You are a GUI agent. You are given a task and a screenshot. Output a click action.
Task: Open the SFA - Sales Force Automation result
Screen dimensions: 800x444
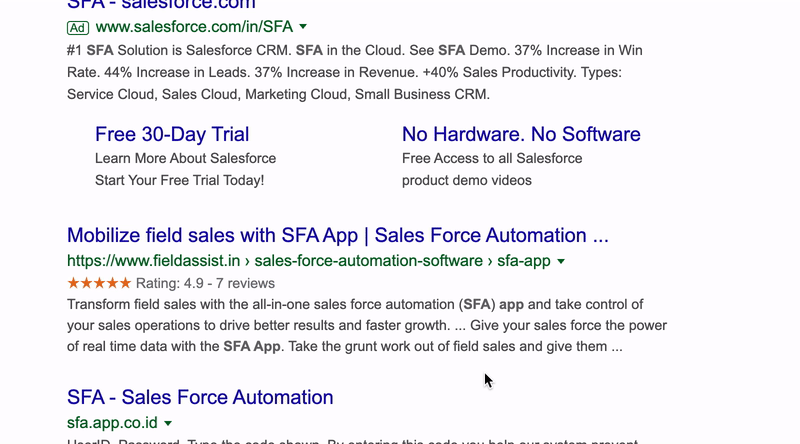(200, 397)
